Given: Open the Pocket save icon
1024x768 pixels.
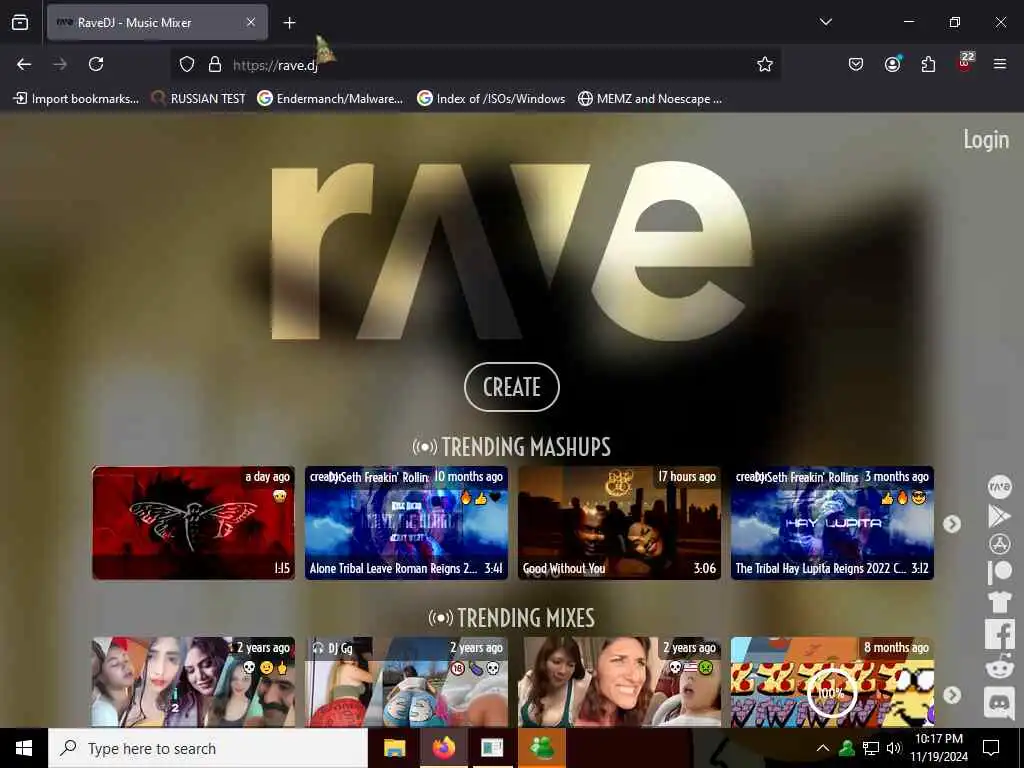Looking at the screenshot, I should [856, 64].
